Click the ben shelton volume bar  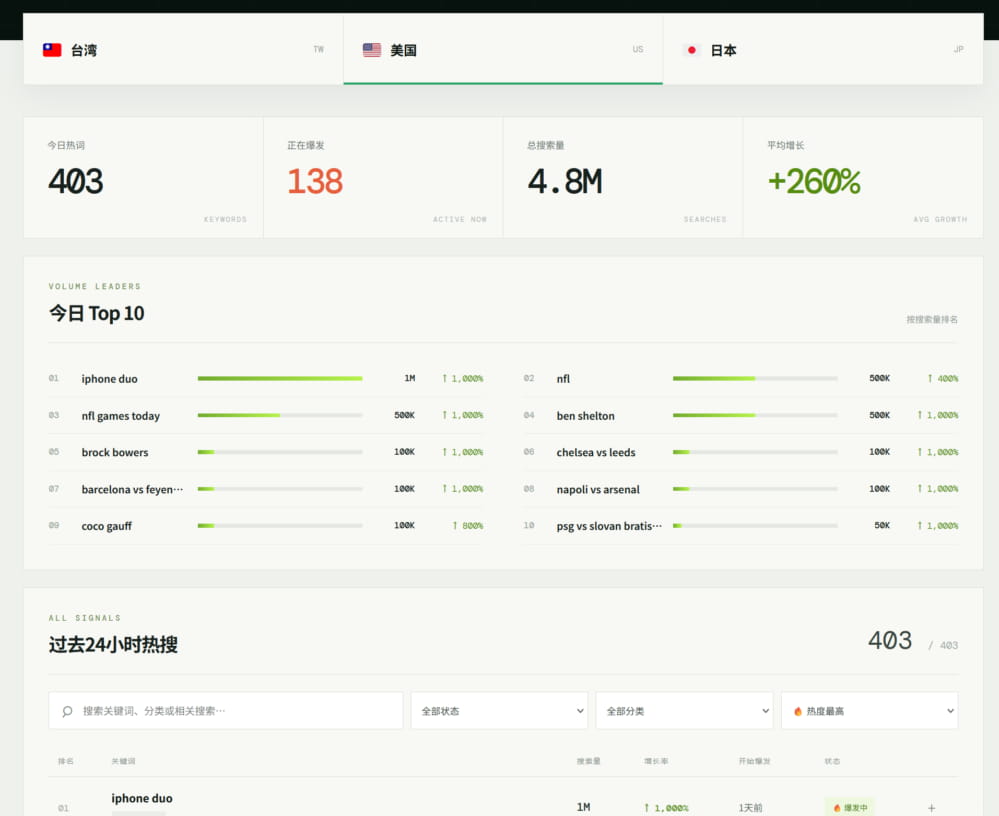click(x=755, y=415)
